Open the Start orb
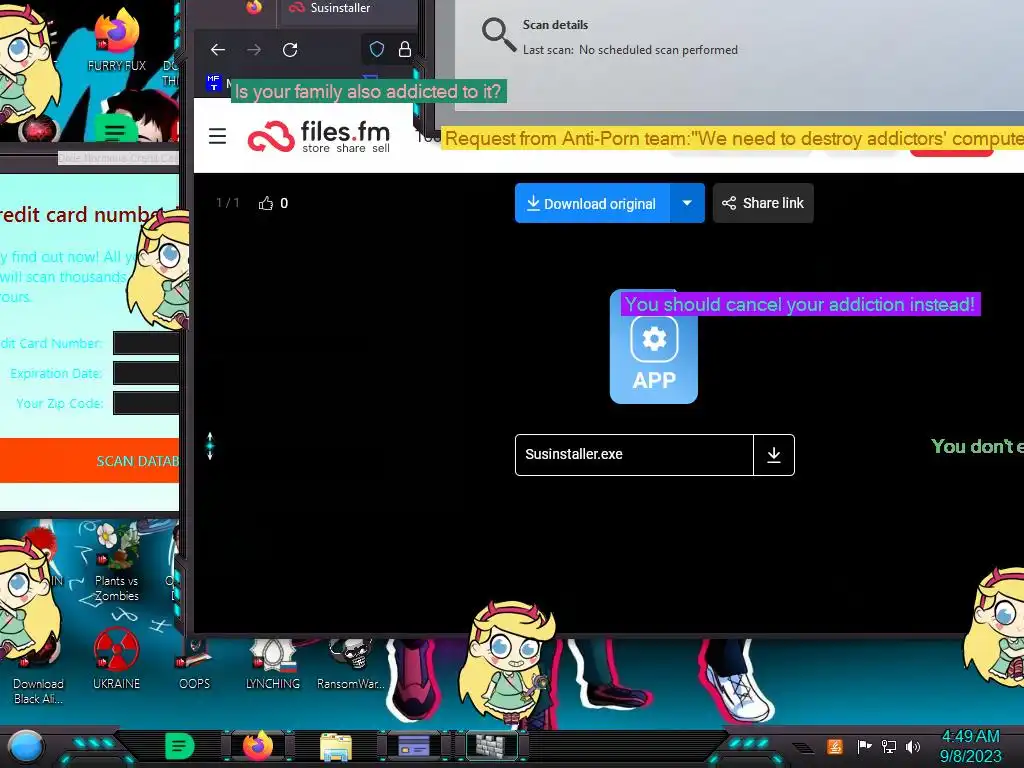Viewport: 1024px width, 768px height. [x=25, y=746]
